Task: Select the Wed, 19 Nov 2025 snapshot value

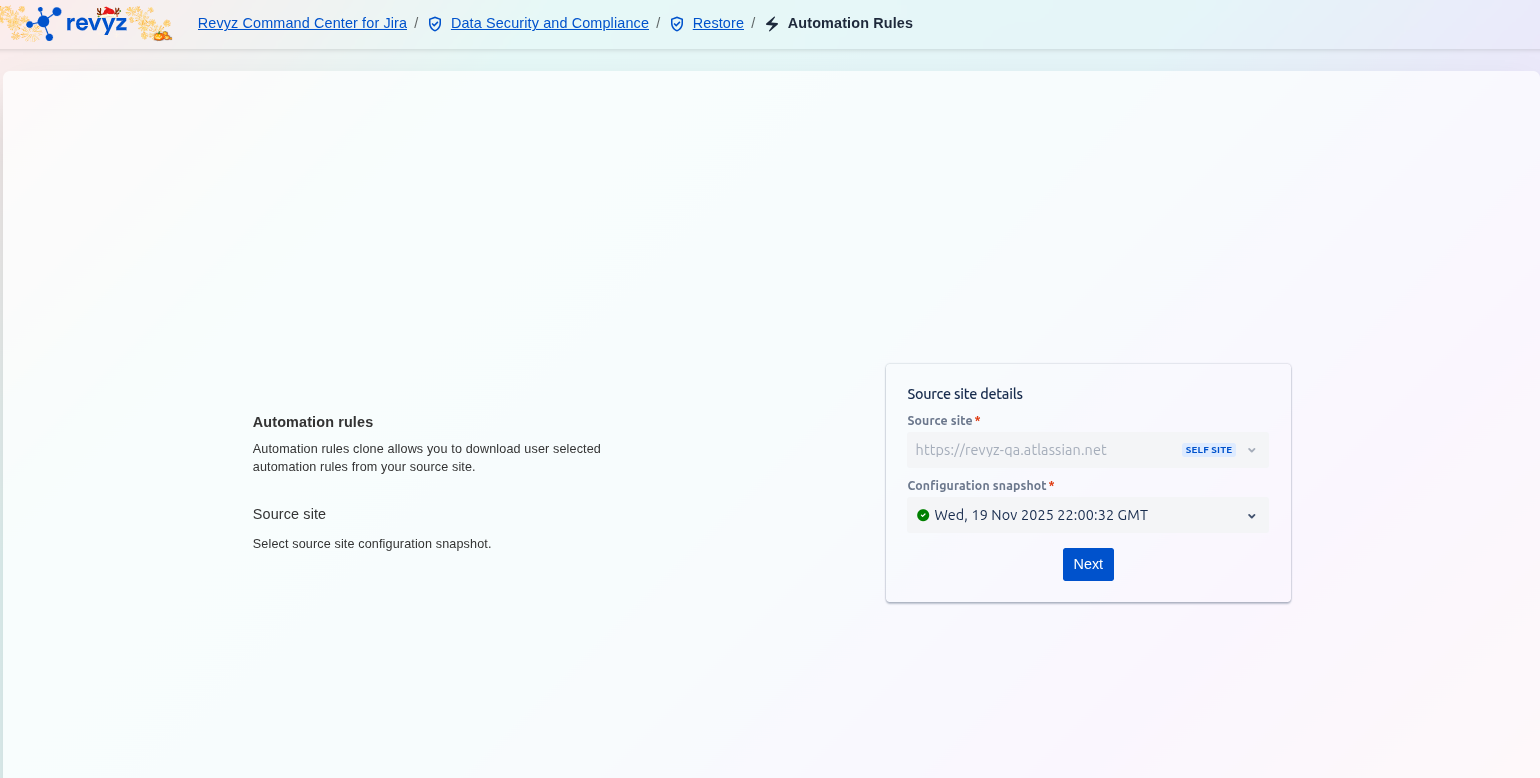Action: [1040, 516]
